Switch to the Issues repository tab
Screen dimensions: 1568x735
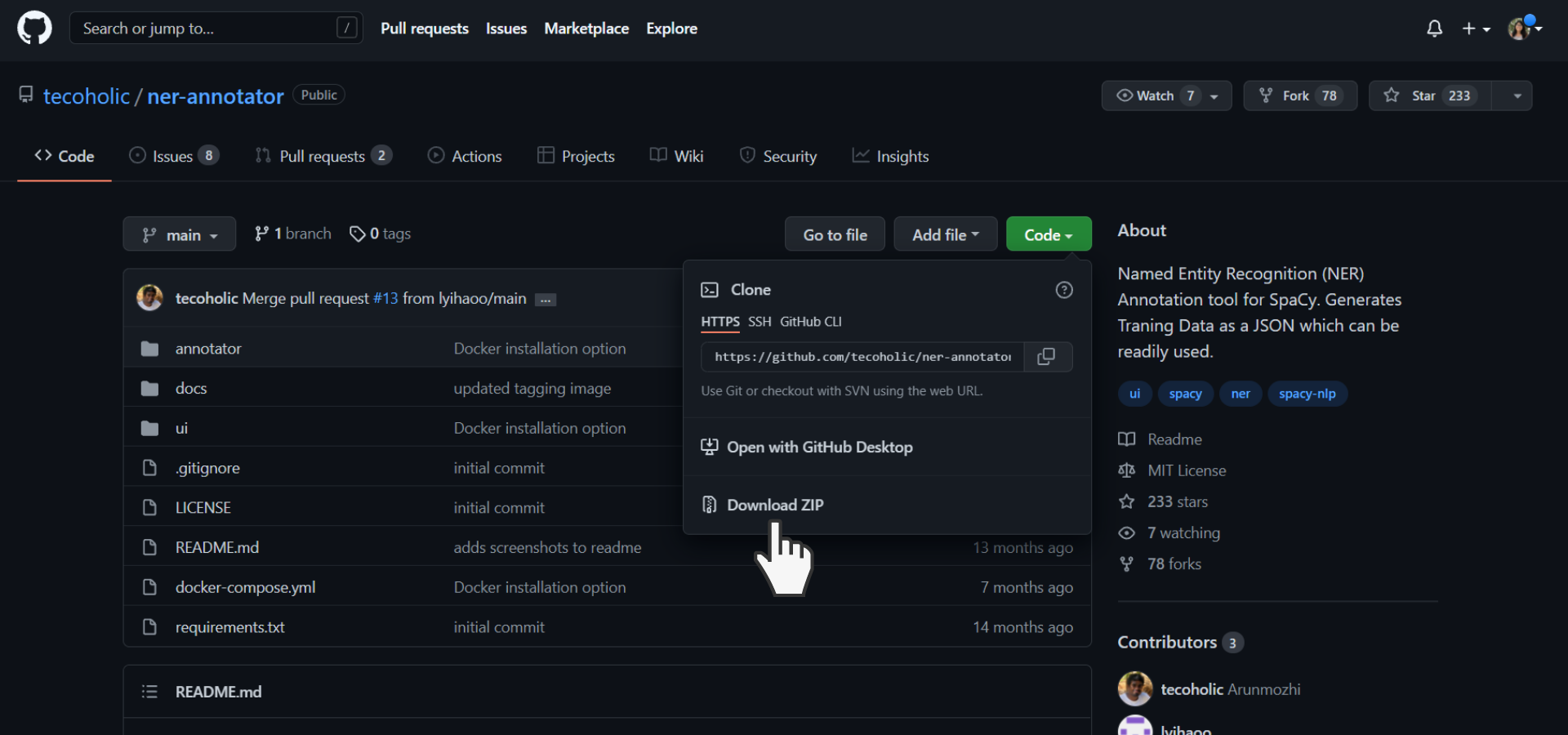point(174,156)
